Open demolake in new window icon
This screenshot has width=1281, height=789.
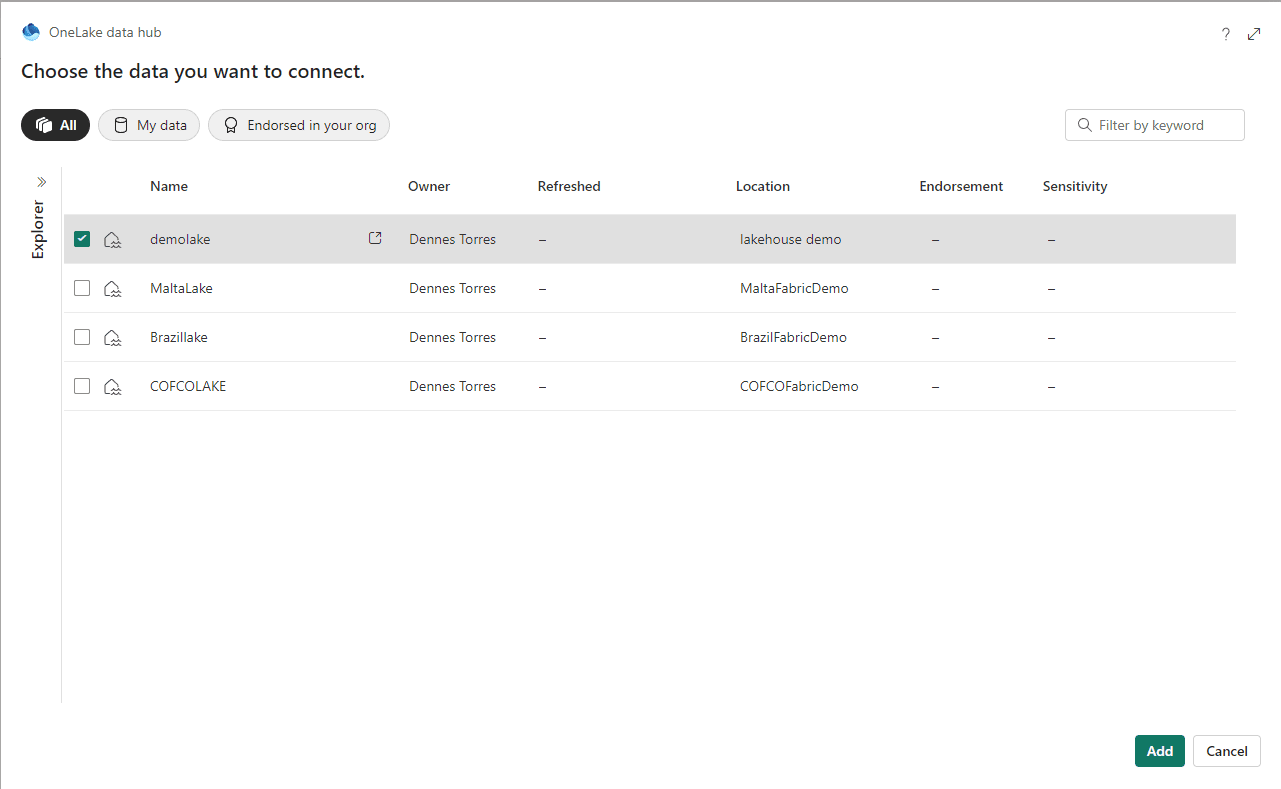click(375, 238)
